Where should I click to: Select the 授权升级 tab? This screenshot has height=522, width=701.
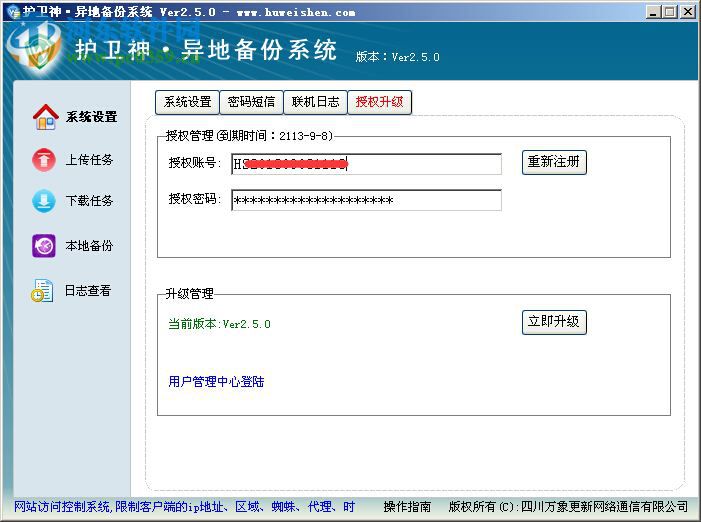click(380, 102)
